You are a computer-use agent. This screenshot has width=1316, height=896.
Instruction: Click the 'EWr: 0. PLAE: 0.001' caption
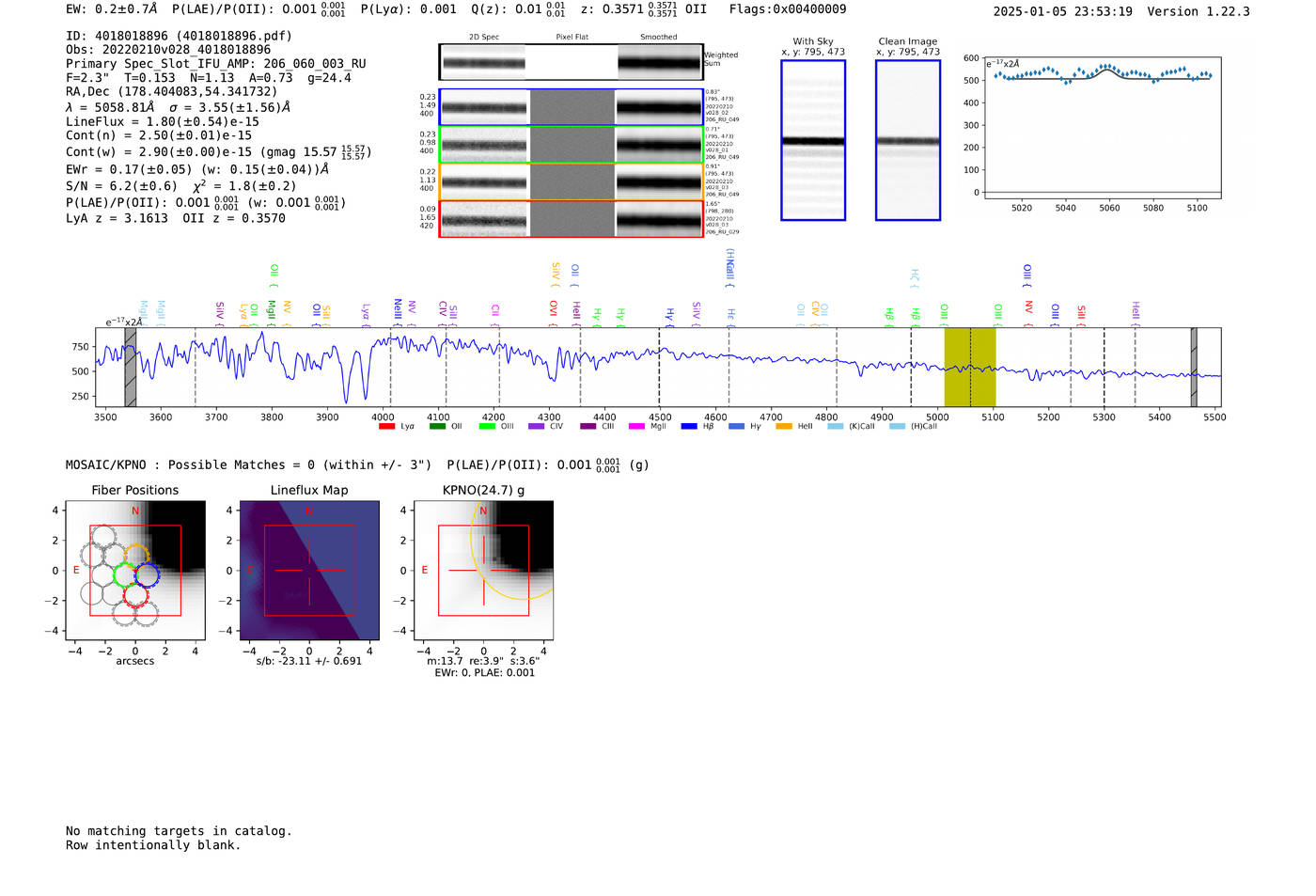(484, 673)
